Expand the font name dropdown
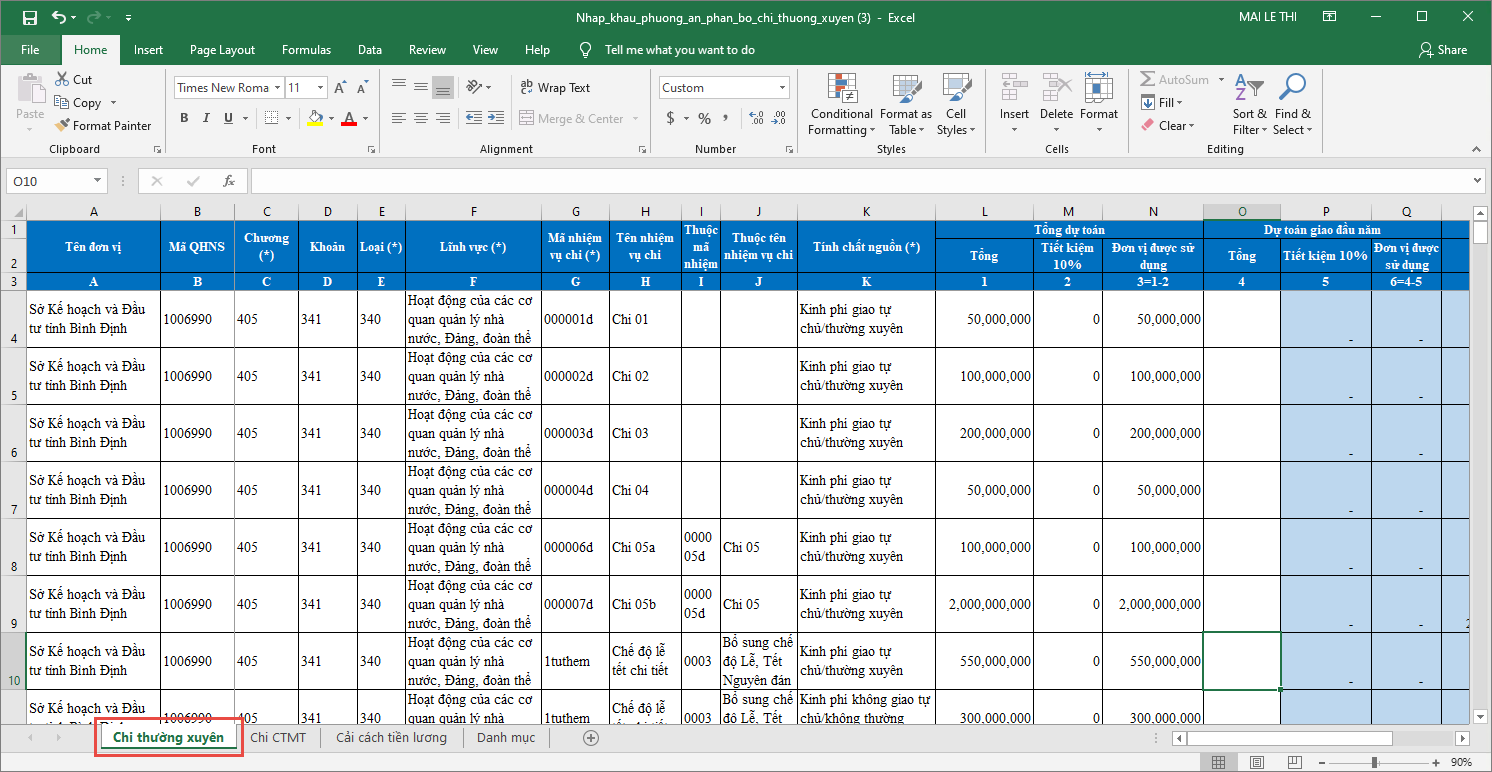Image resolution: width=1492 pixels, height=772 pixels. coord(277,88)
